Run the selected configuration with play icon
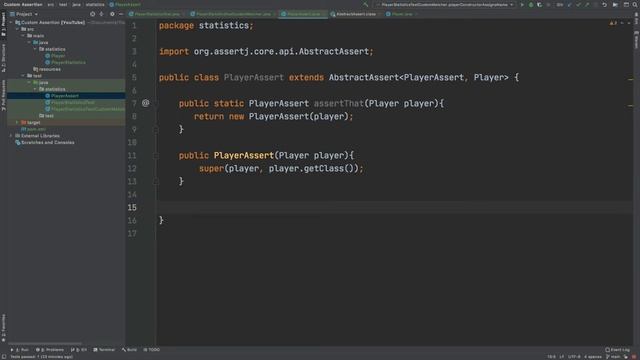 522,4
